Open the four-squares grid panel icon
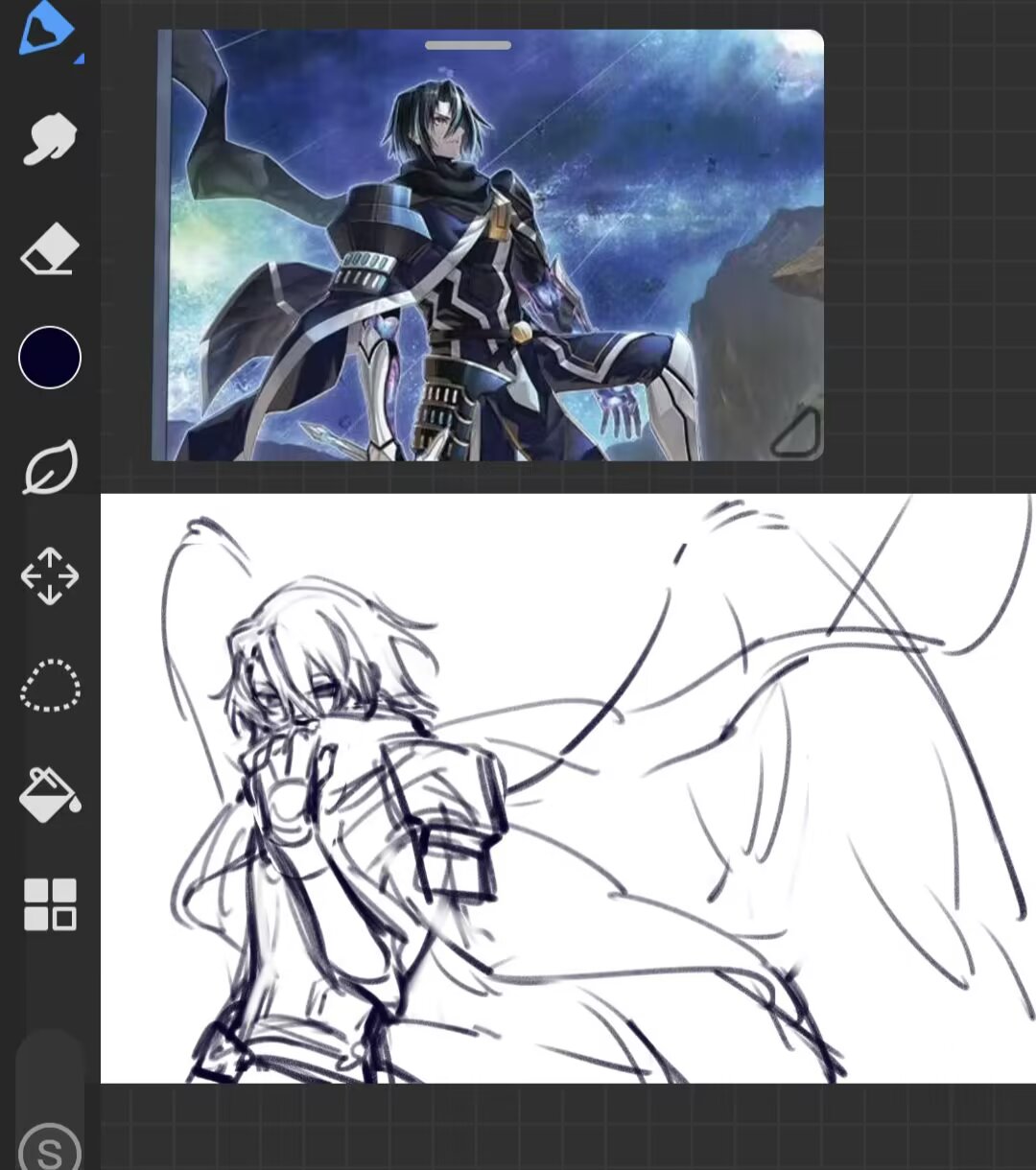This screenshot has width=1036, height=1170. 50,904
